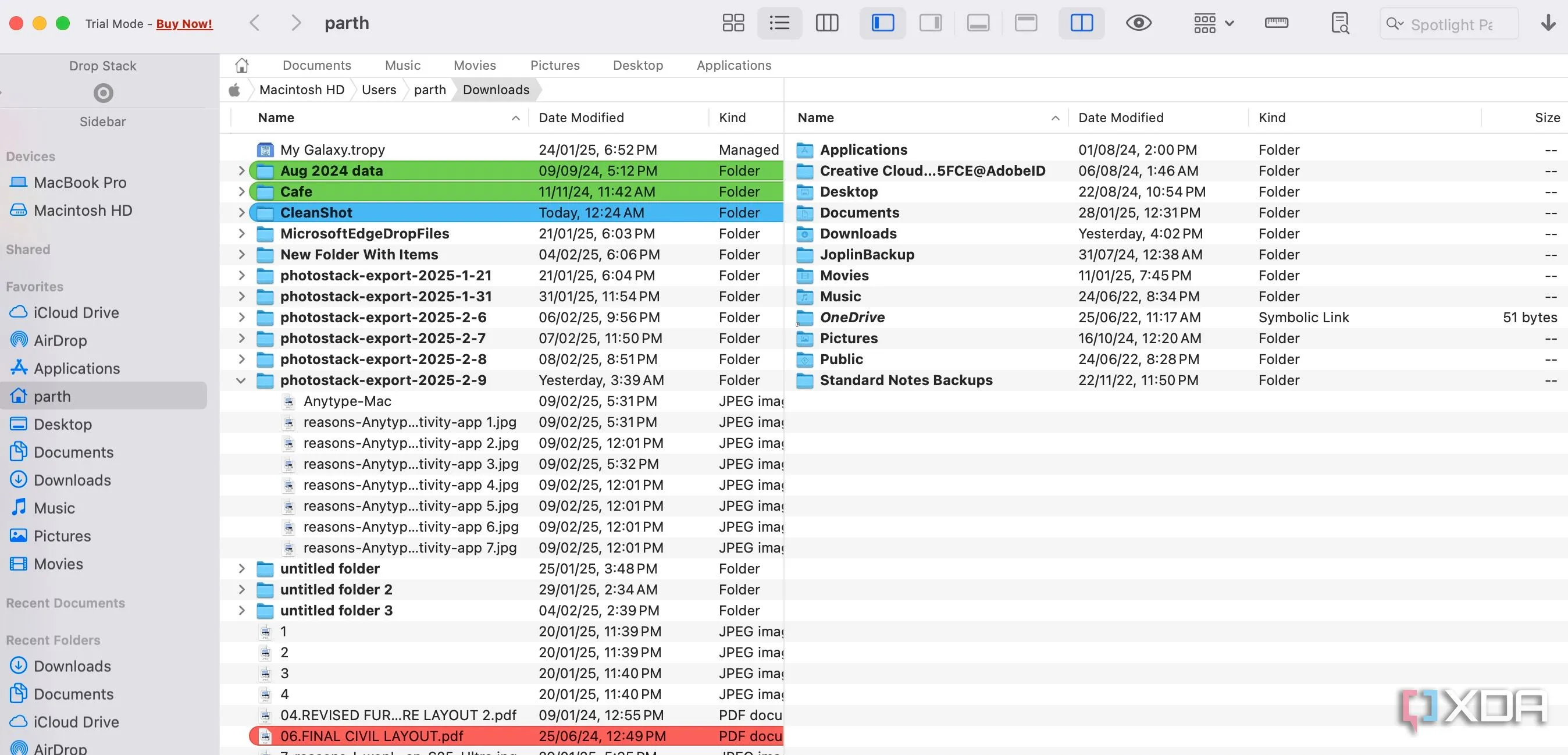Toggle the right inspector panel

(x=930, y=23)
